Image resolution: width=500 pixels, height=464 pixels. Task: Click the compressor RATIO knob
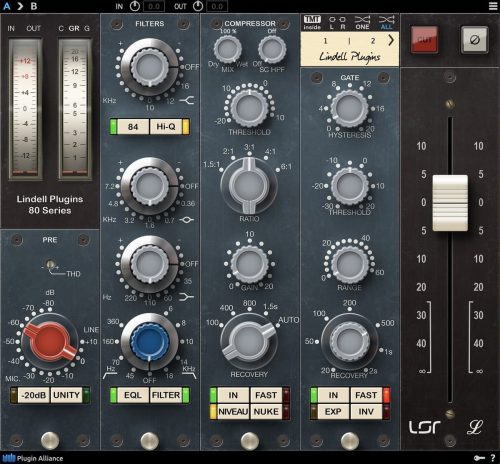[249, 185]
